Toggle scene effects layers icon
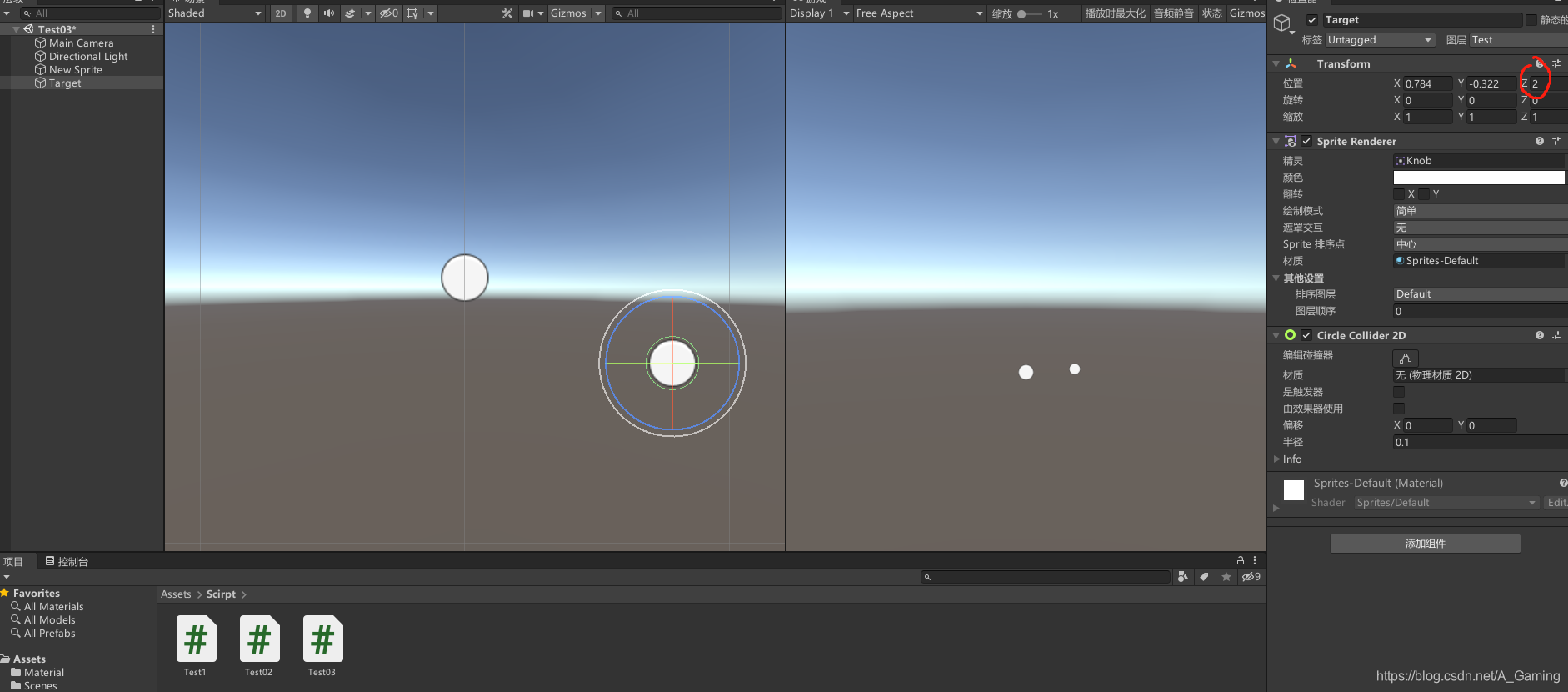This screenshot has width=1568, height=692. click(351, 13)
